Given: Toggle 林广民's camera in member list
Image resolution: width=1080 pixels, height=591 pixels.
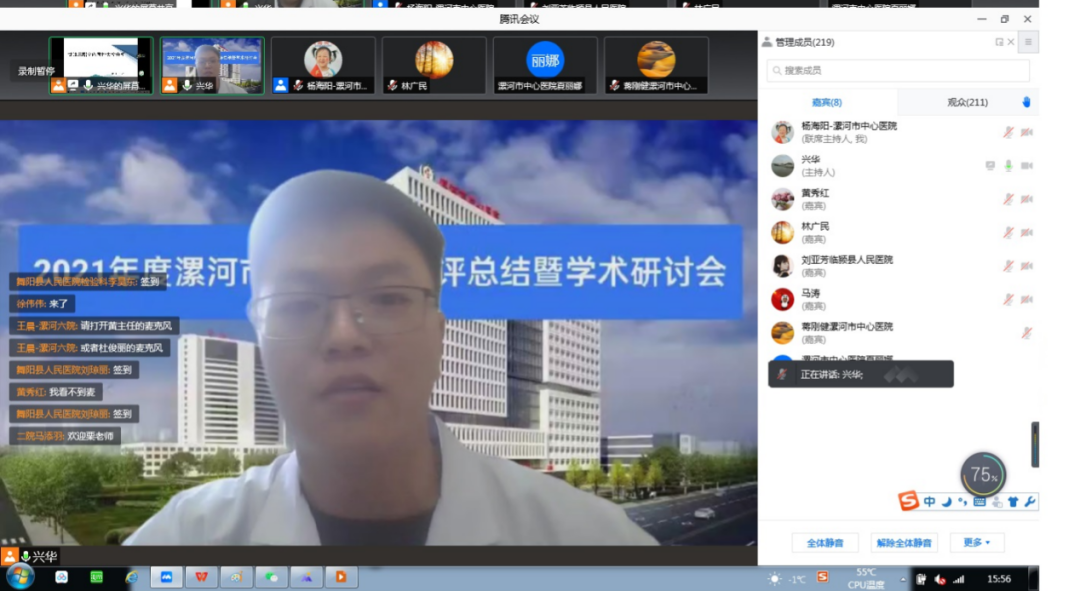Looking at the screenshot, I should coord(1026,232).
